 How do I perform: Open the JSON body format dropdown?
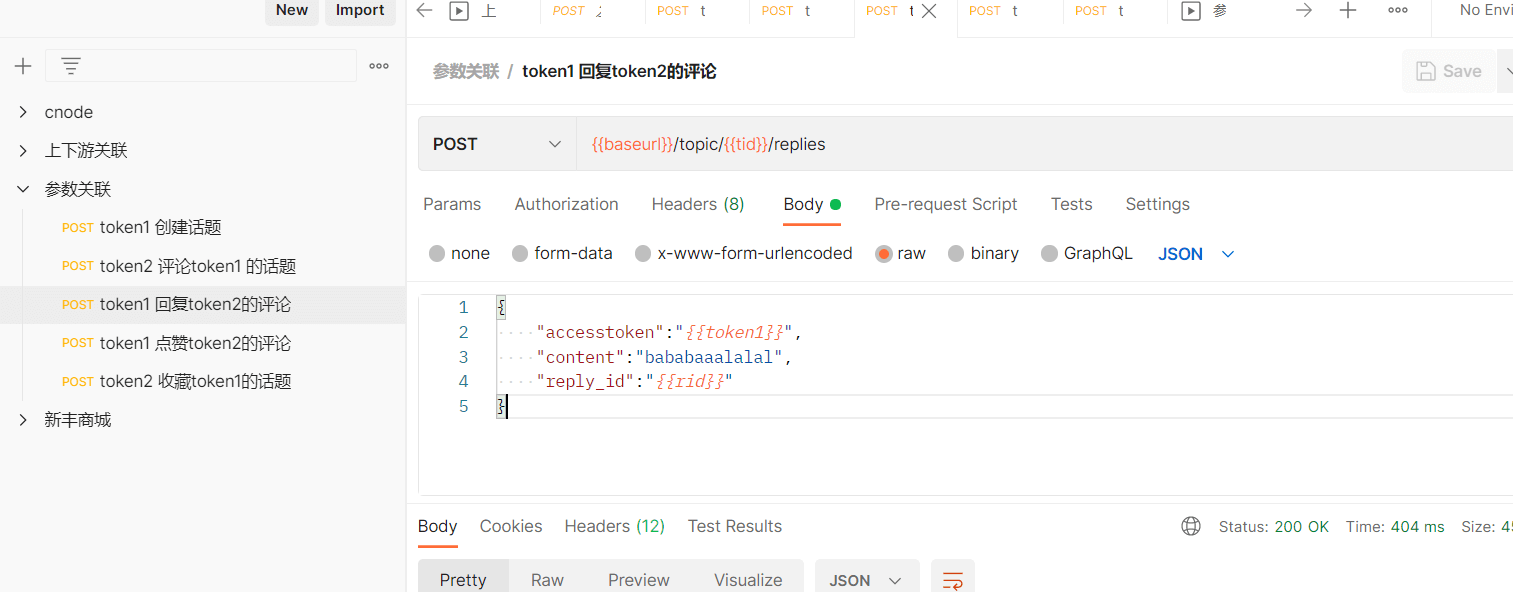pyautogui.click(x=1196, y=254)
